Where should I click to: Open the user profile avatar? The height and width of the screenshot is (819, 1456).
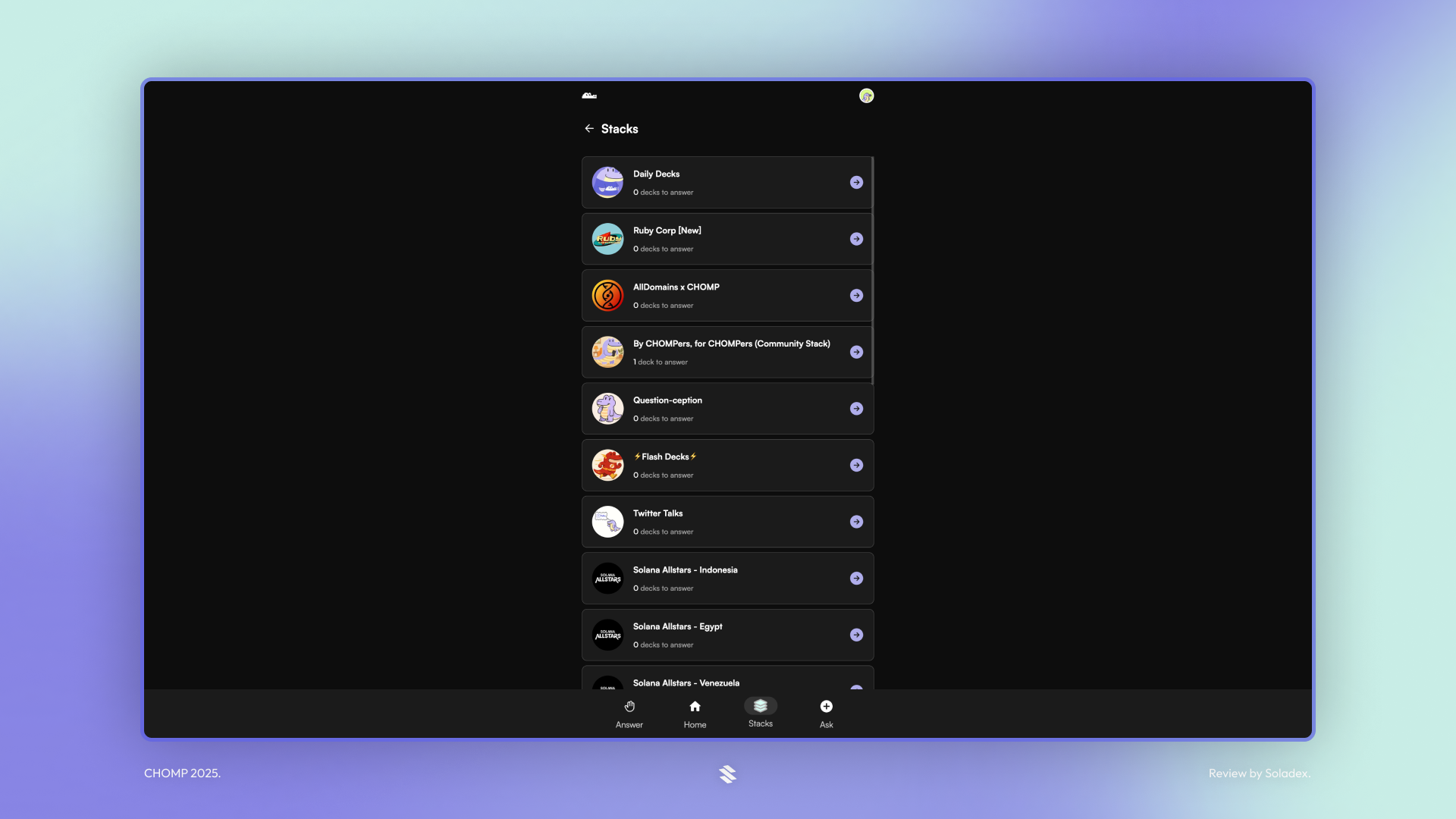point(866,96)
